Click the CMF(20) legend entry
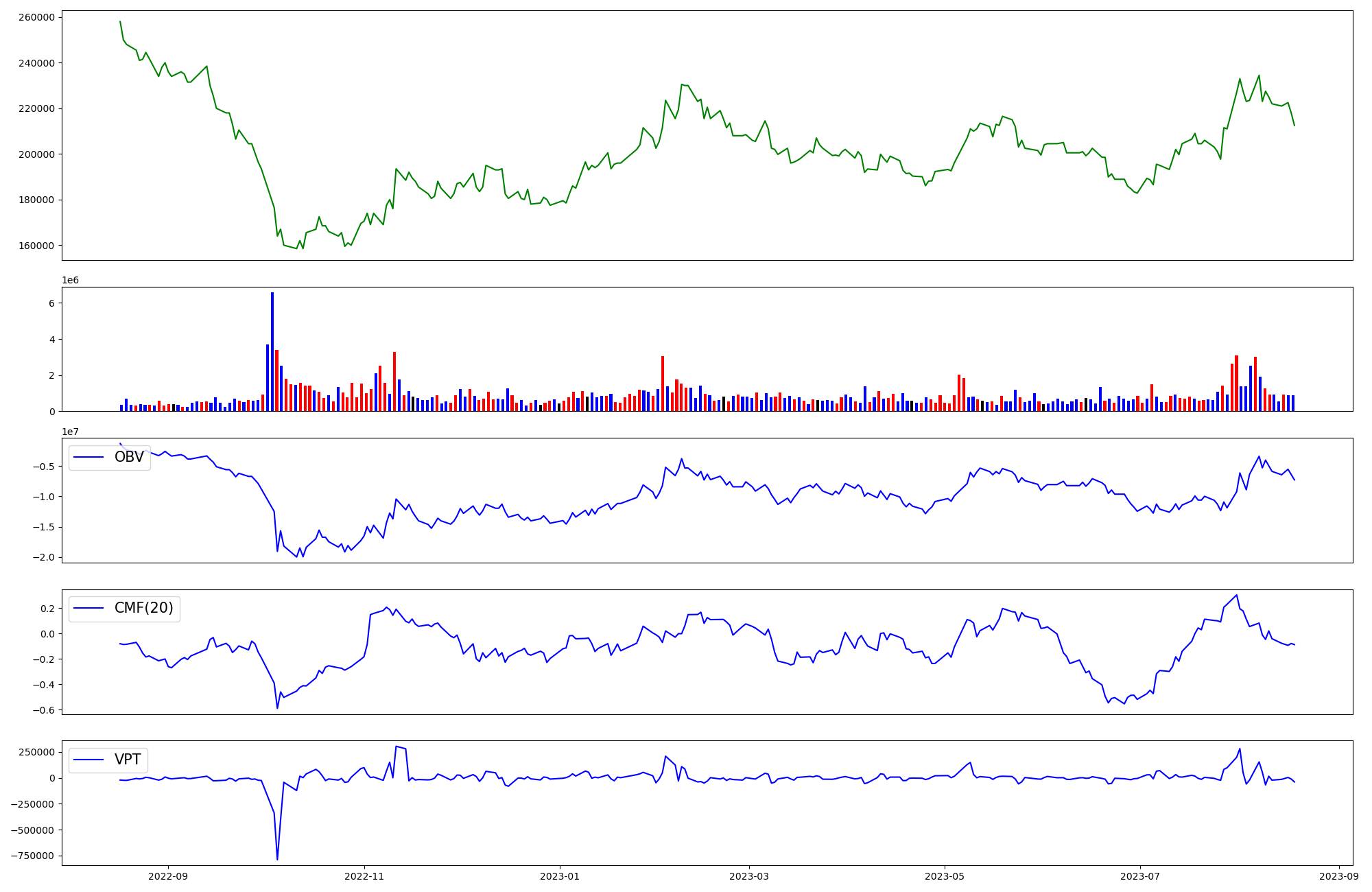Viewport: 1372px width, 892px height. coord(143,609)
